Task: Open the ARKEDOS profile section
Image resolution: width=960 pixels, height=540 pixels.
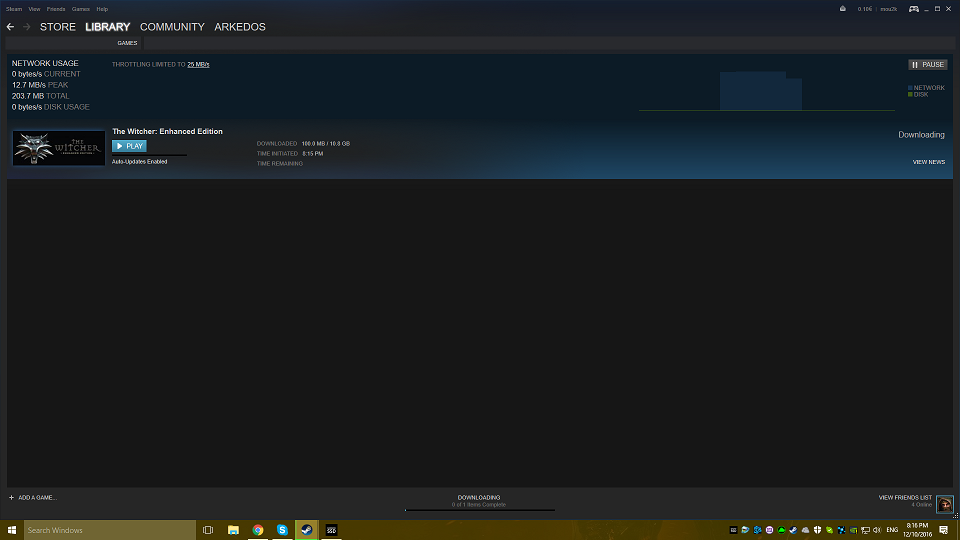Action: pos(240,27)
